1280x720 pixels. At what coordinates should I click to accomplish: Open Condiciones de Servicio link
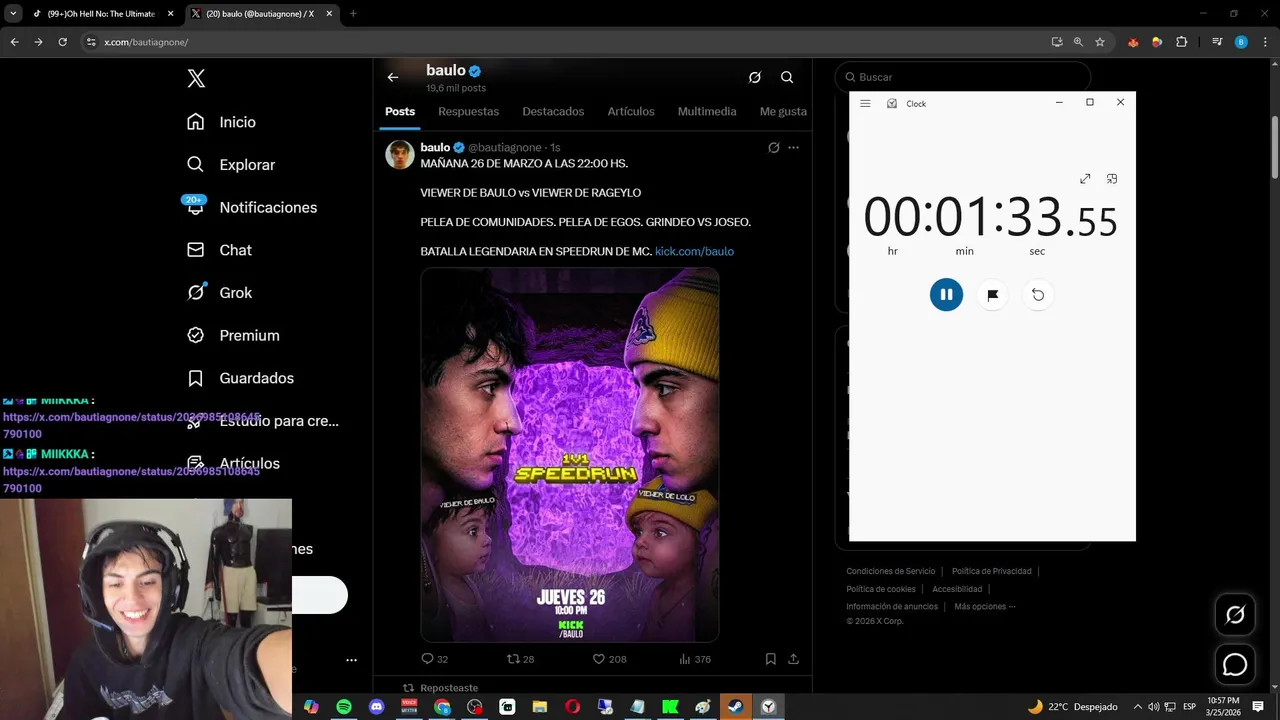[x=891, y=571]
